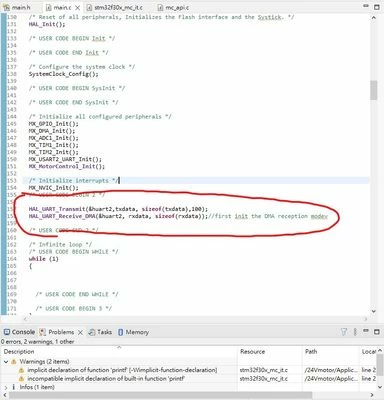Click the MX_MotorControl_Init(); line
384x400 pixels.
[x=67, y=166]
